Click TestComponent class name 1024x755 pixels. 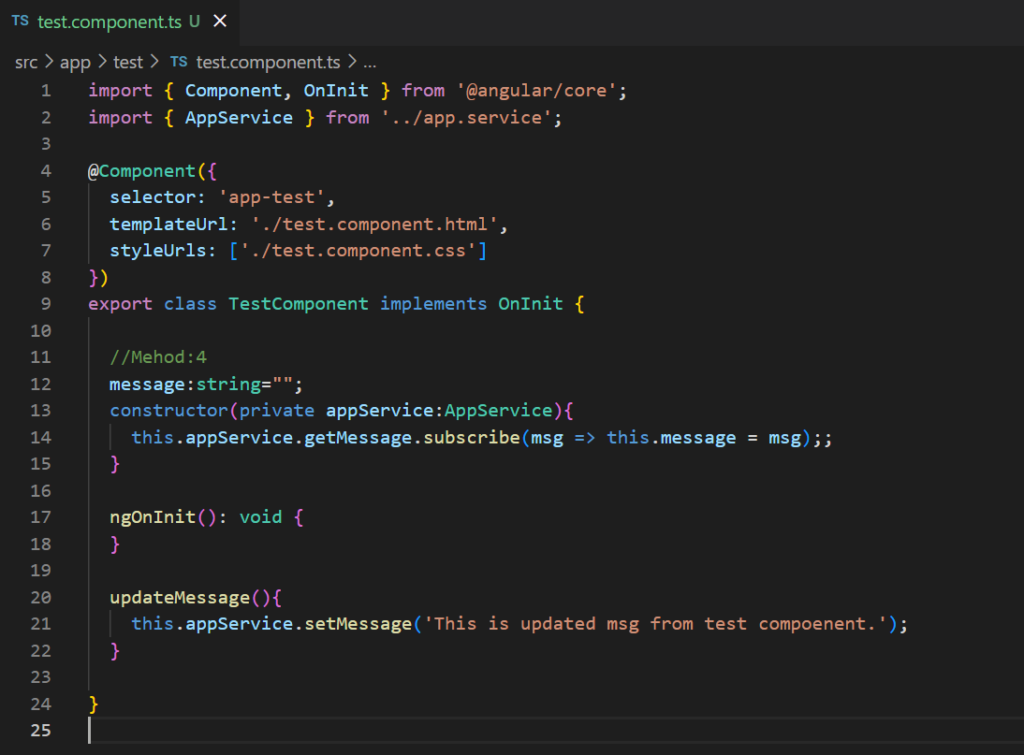298,304
